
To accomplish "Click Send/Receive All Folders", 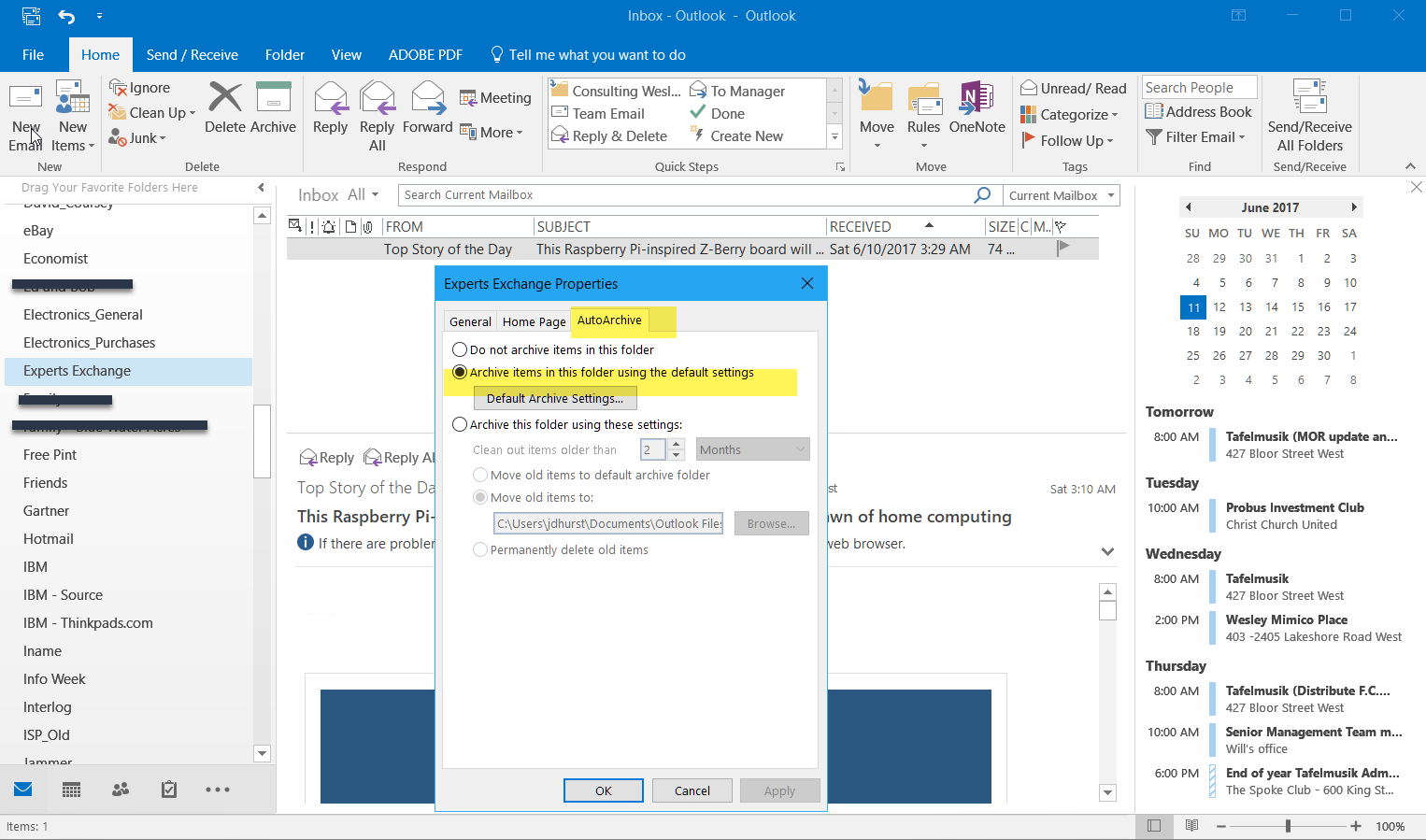I will tap(1310, 116).
